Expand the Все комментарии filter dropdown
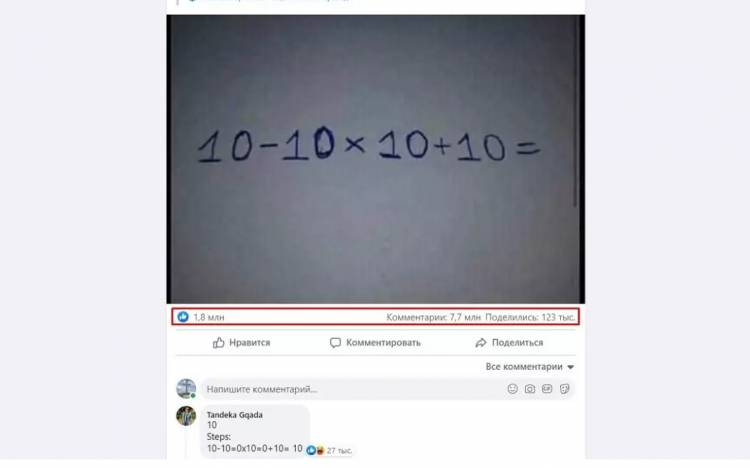 (529, 367)
